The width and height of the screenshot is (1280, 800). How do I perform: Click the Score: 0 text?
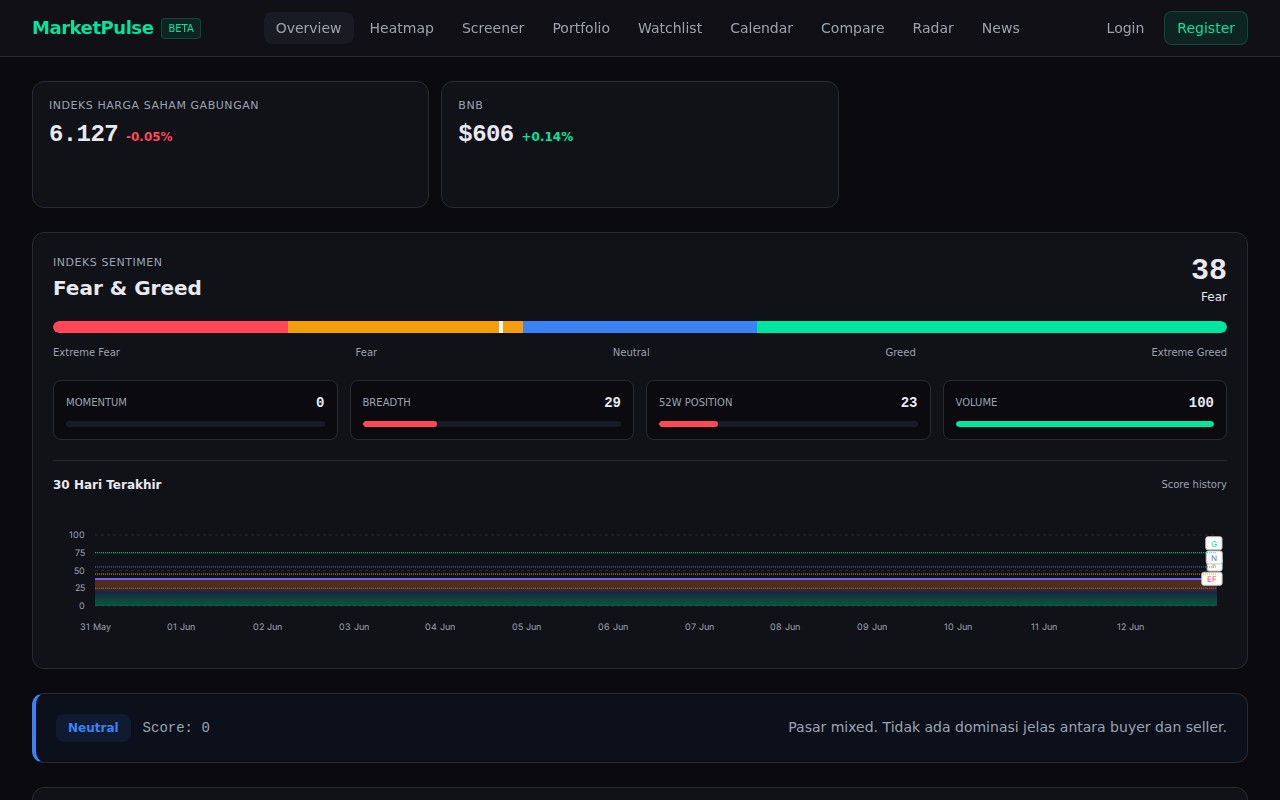[x=176, y=728]
